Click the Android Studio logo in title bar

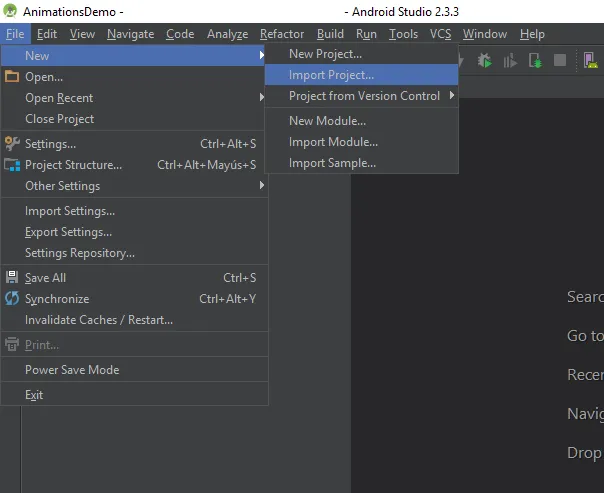coord(10,11)
